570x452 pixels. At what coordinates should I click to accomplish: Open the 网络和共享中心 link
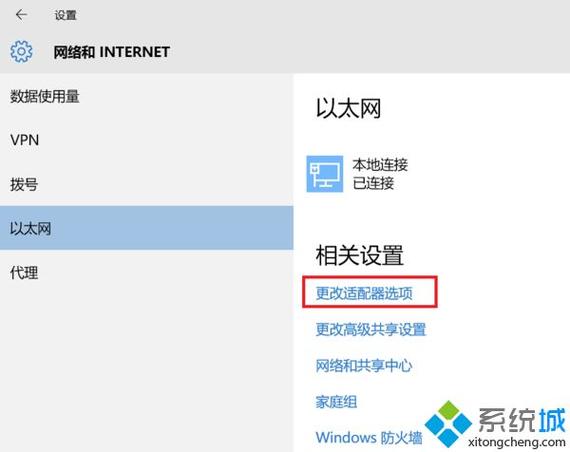pyautogui.click(x=364, y=365)
